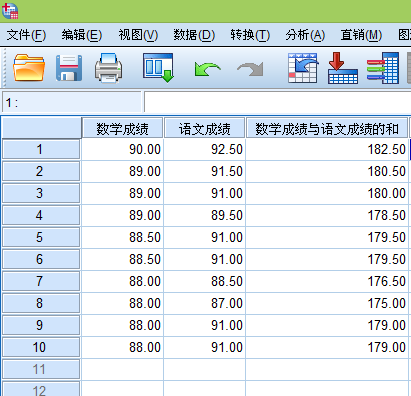Select row header 3
The image size is (411, 396).
click(x=41, y=193)
